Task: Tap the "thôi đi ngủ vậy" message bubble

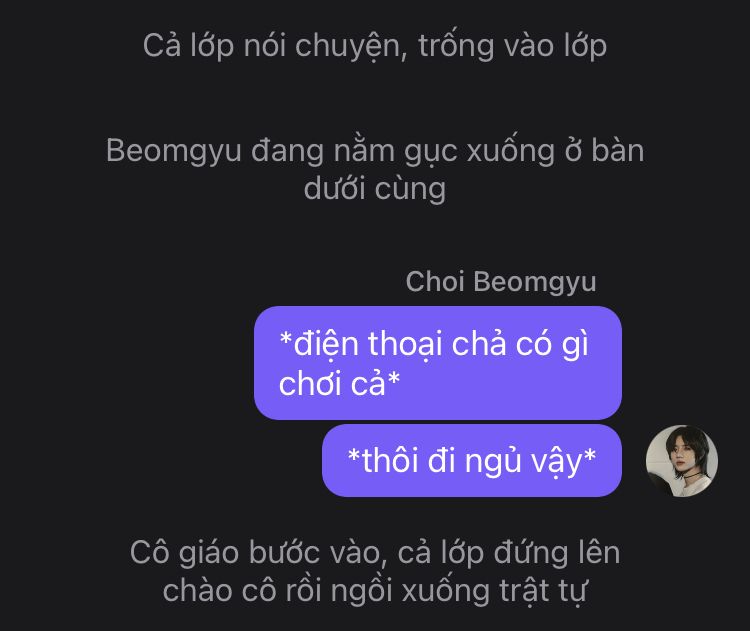Action: [472, 461]
